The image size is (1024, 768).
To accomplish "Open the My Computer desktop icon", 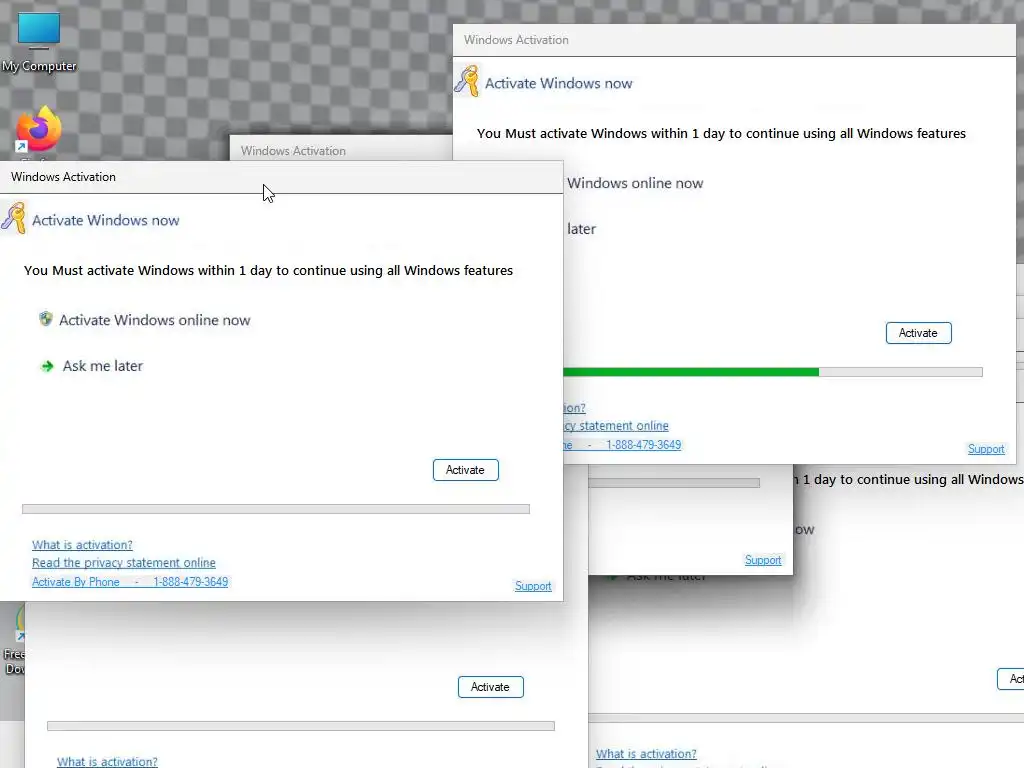I will click(x=39, y=42).
